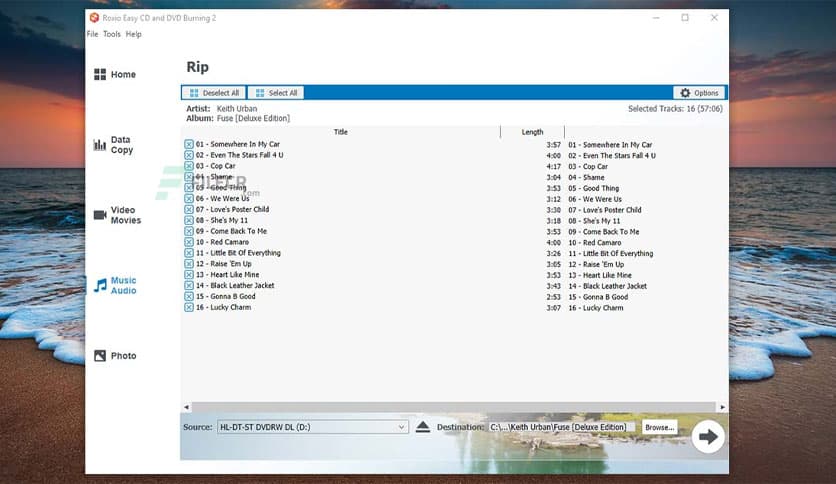The width and height of the screenshot is (836, 484).
Task: Open the Video Movies section
Action: click(117, 215)
